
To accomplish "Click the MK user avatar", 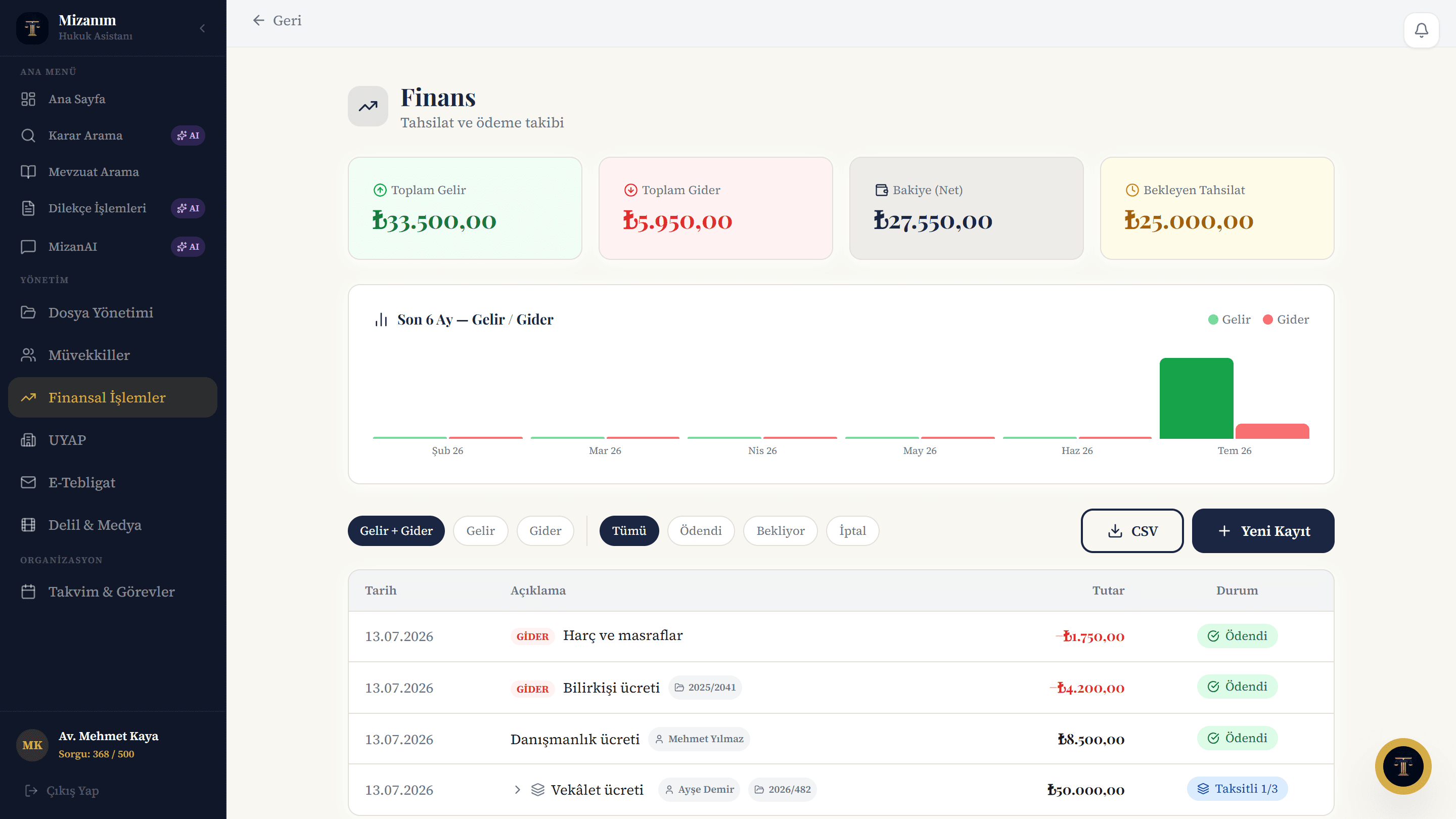I will tap(32, 745).
